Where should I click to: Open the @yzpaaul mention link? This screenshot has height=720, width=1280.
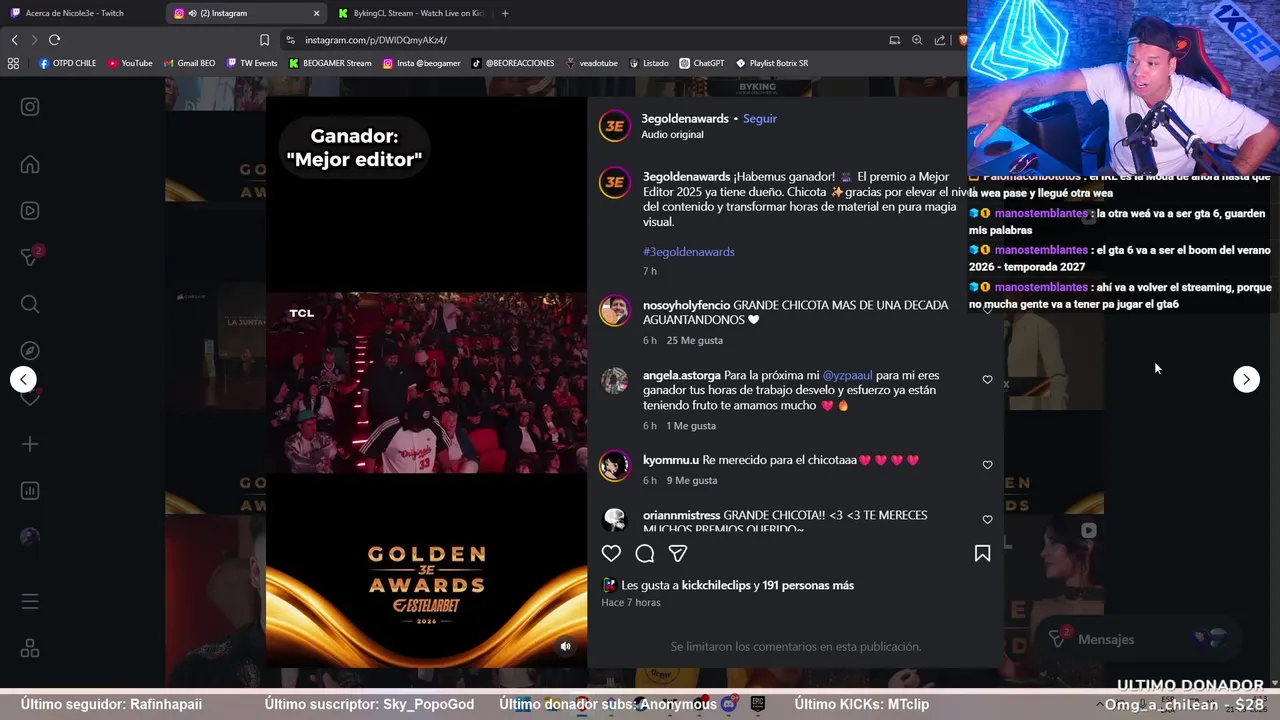847,375
